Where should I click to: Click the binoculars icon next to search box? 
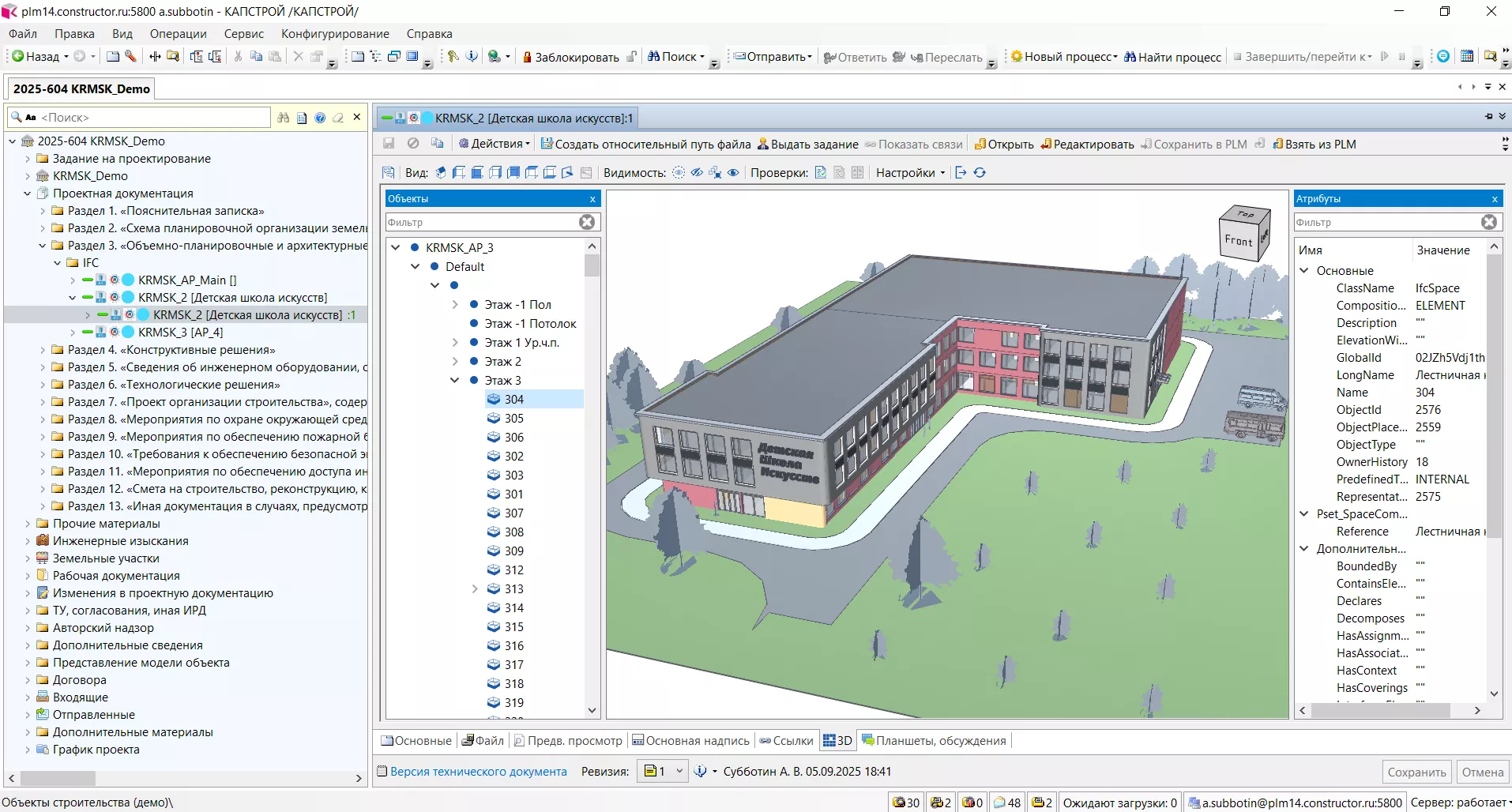click(x=284, y=118)
